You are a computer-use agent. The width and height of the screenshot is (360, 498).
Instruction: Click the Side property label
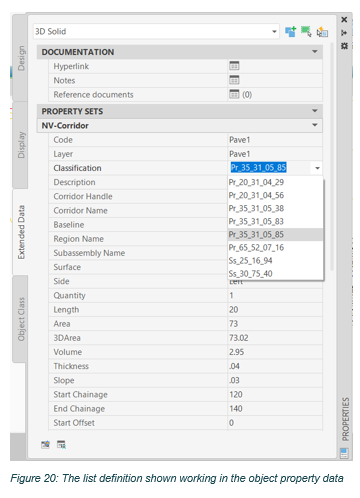[61, 281]
